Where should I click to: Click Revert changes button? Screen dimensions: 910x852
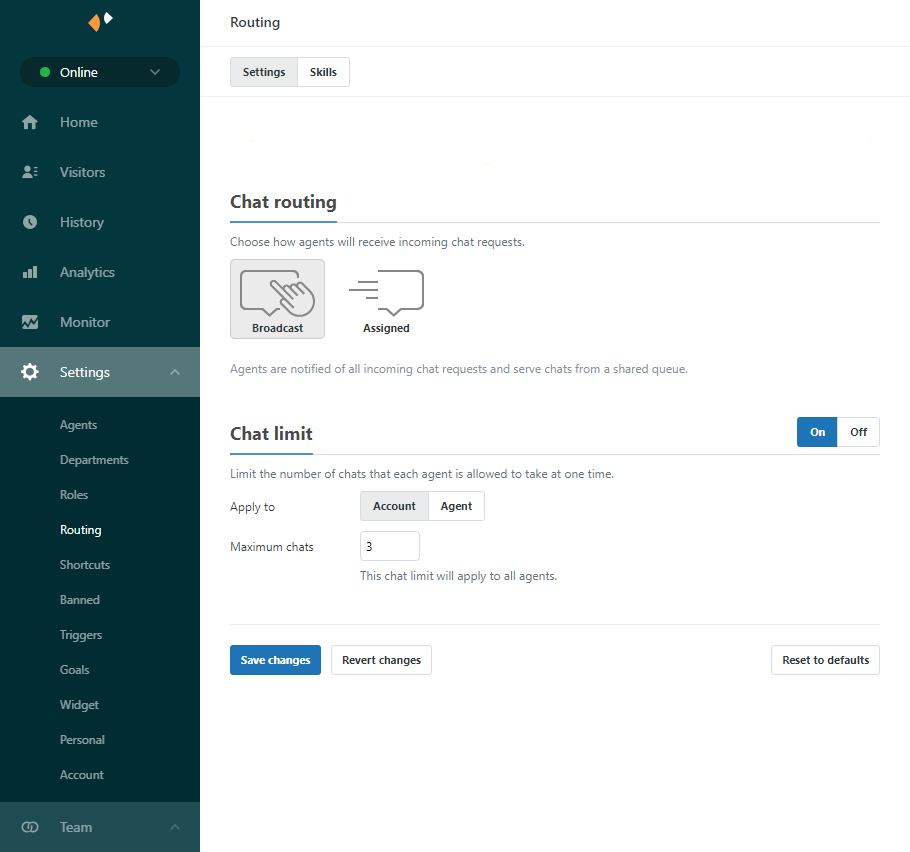click(x=381, y=660)
